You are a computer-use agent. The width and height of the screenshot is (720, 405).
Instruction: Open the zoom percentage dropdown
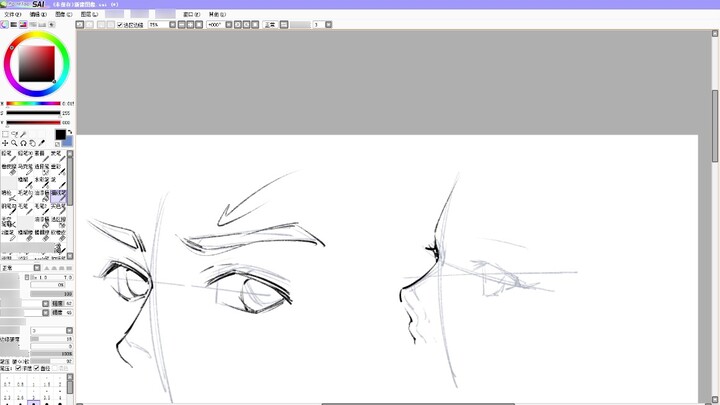tap(173, 24)
